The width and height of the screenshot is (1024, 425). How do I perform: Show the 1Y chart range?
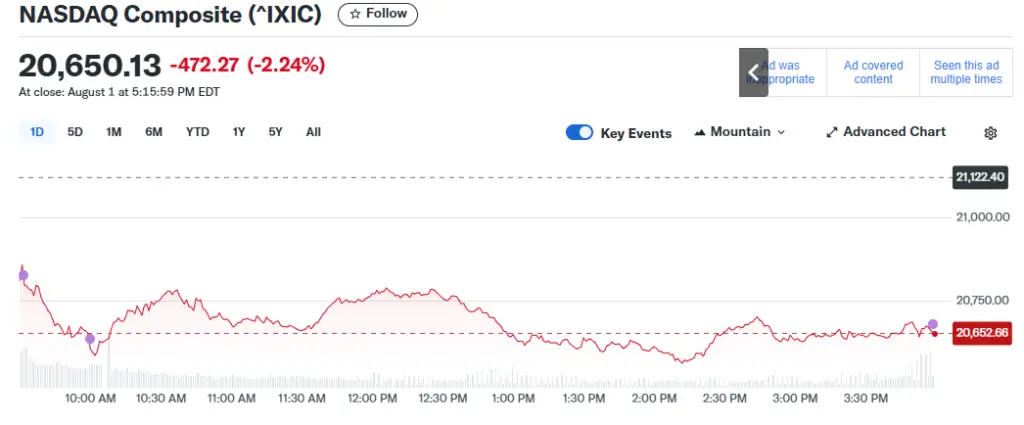tap(239, 131)
